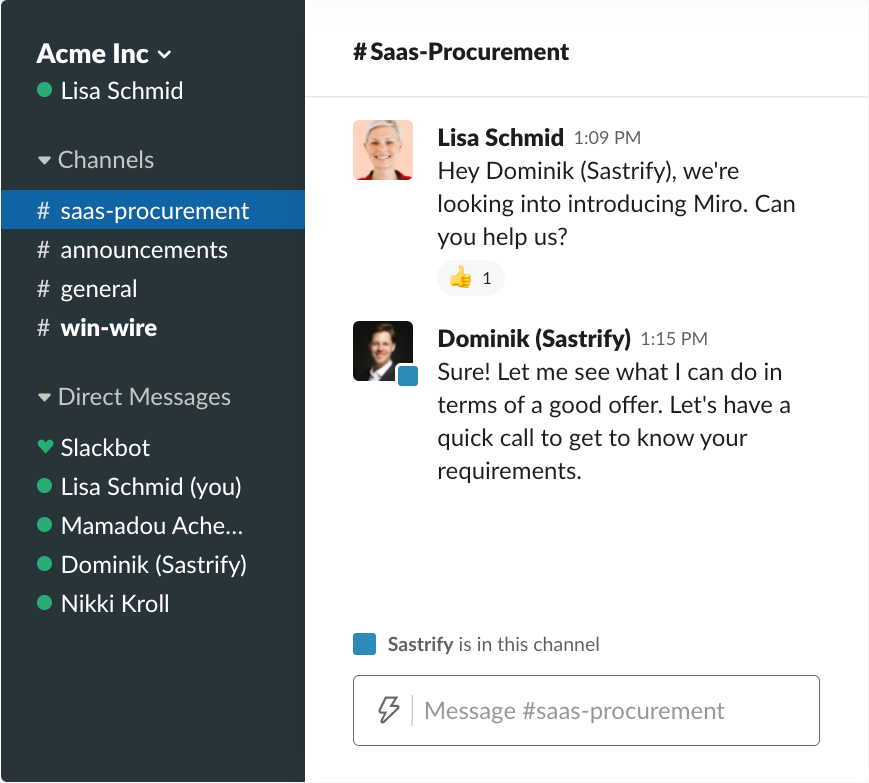Click the Message #saas-procurement input field
869x783 pixels.
tap(600, 711)
